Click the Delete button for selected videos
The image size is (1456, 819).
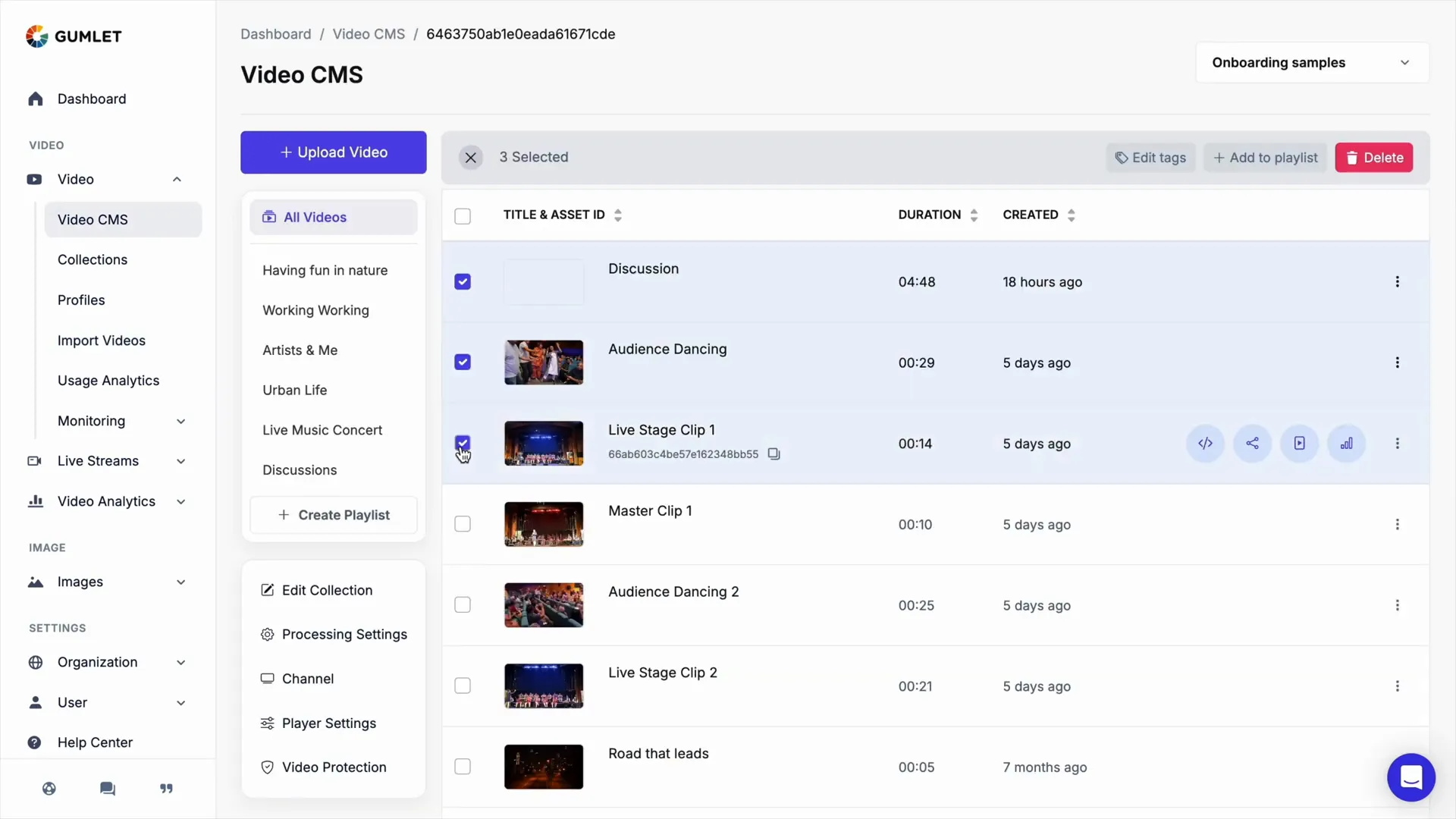[x=1373, y=157]
